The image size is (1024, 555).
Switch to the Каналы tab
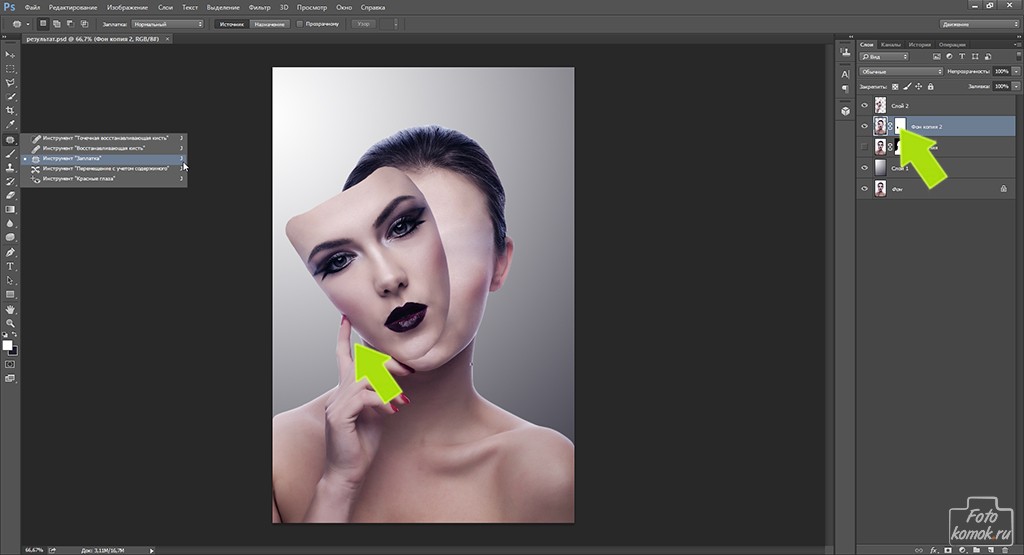(890, 44)
